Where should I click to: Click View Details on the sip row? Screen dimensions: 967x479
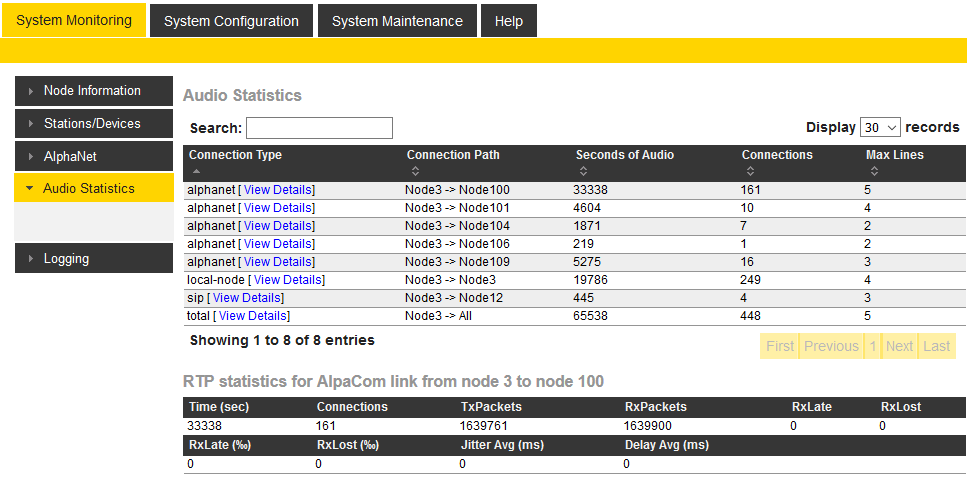[x=247, y=298]
